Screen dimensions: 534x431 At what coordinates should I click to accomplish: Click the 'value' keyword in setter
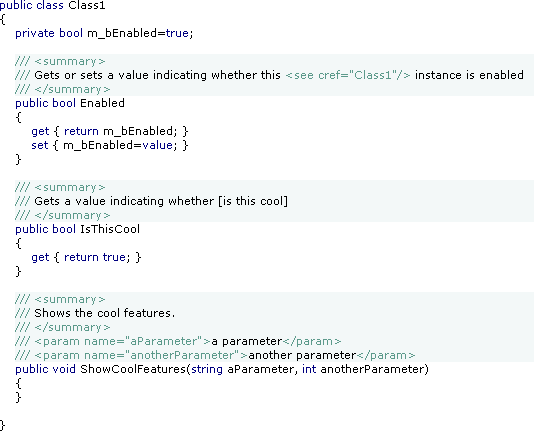click(157, 145)
